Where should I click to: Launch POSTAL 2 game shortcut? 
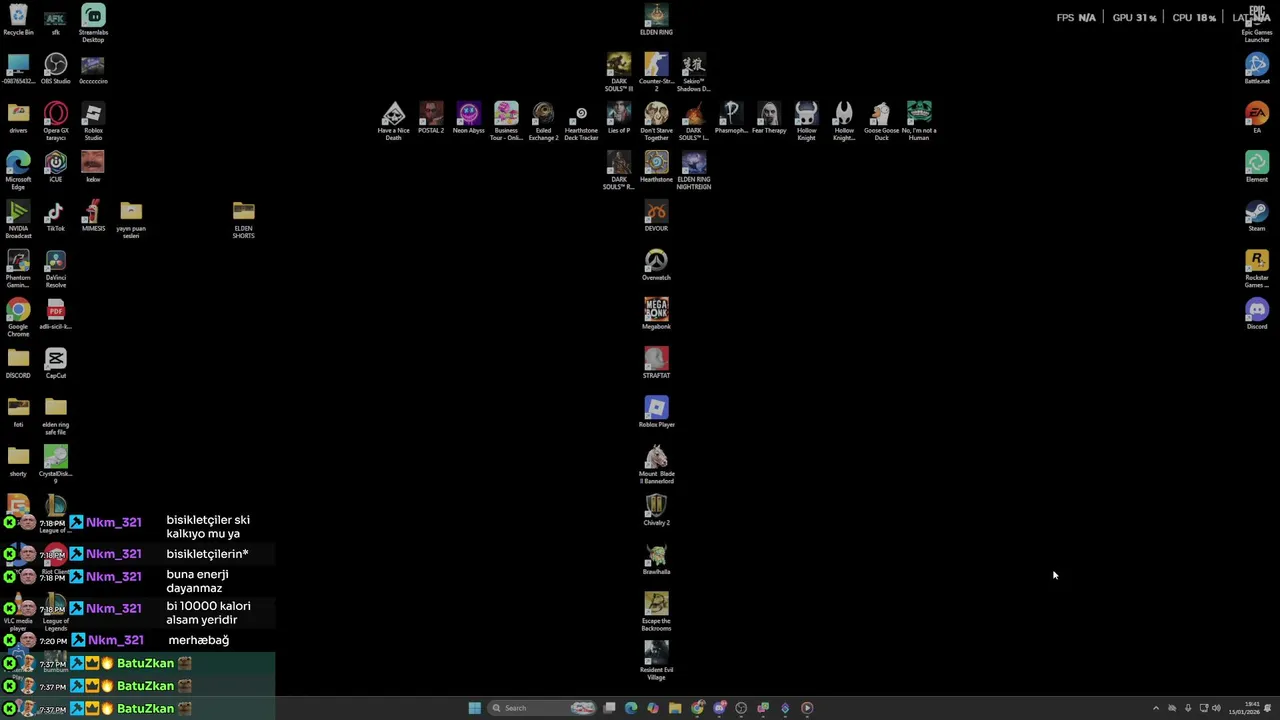point(431,118)
